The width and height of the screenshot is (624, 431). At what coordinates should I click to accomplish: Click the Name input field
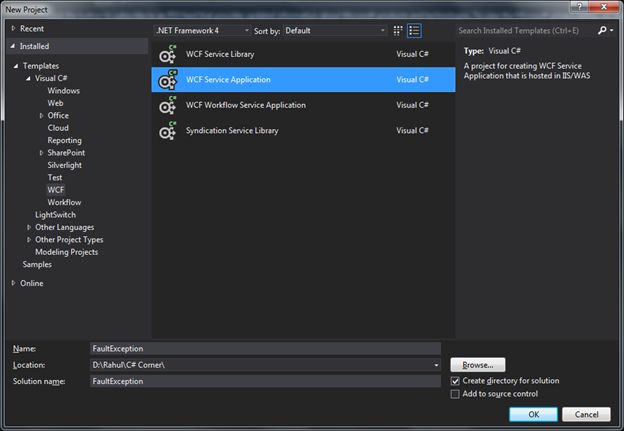pyautogui.click(x=265, y=349)
